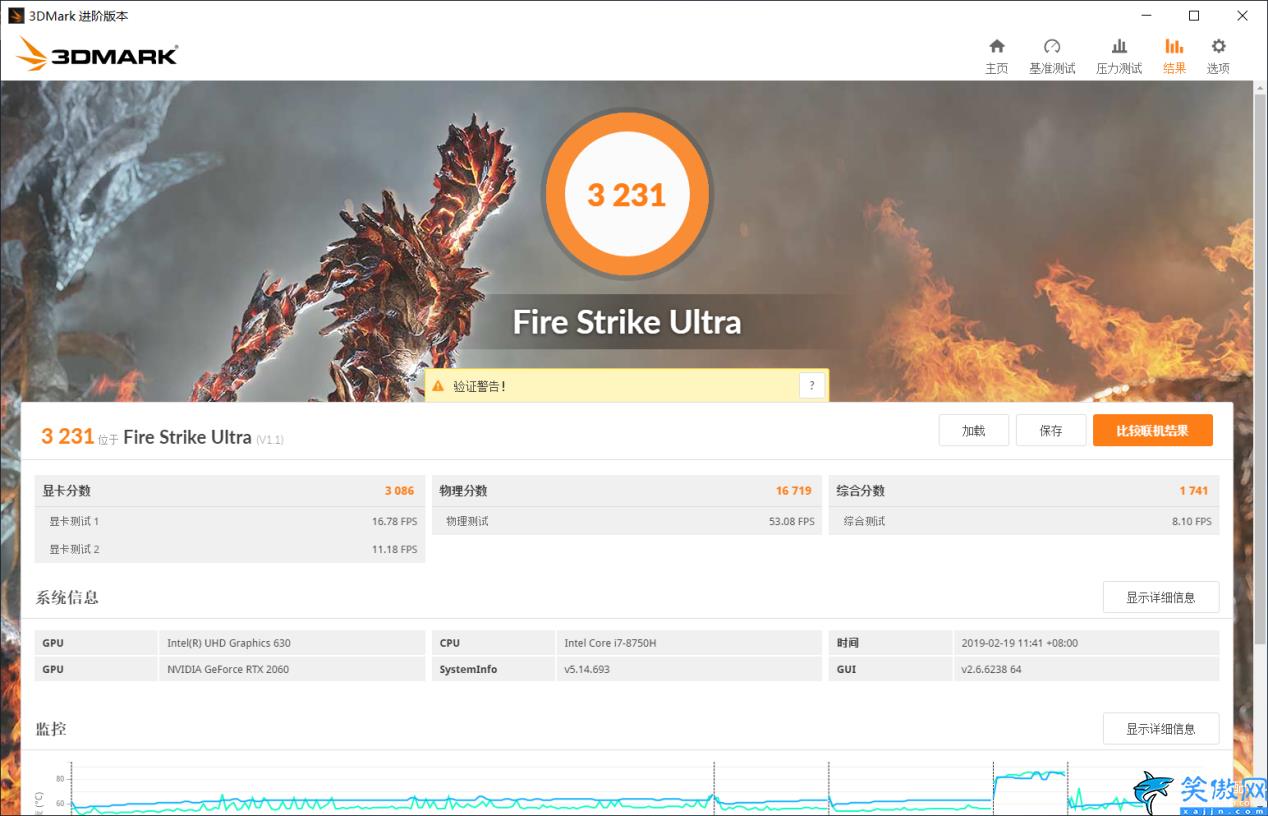Screen dimensions: 1268x816
Task: Open the validation warning help question mark
Action: pyautogui.click(x=812, y=386)
